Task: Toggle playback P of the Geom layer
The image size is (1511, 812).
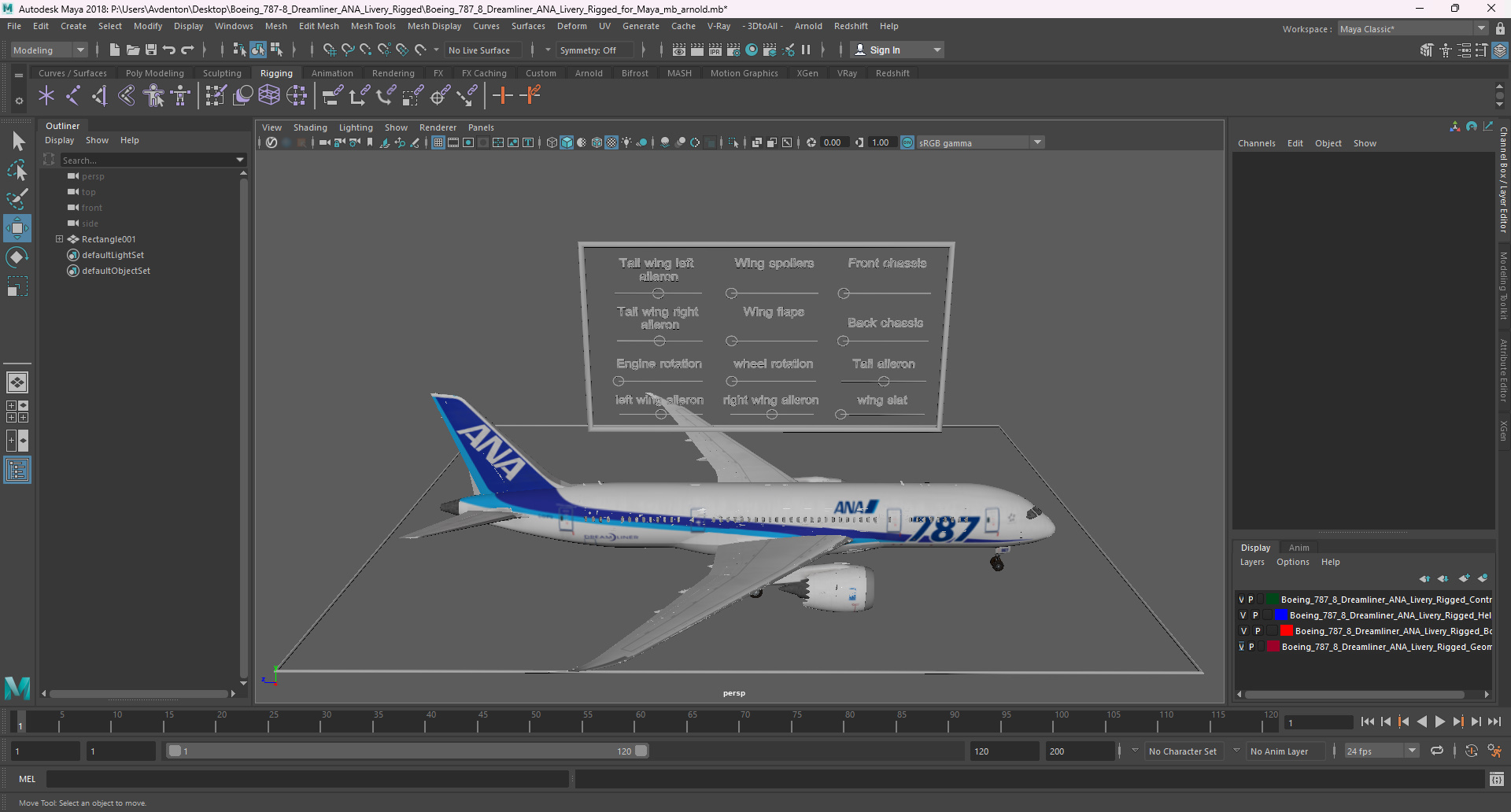Action: pyautogui.click(x=1251, y=647)
